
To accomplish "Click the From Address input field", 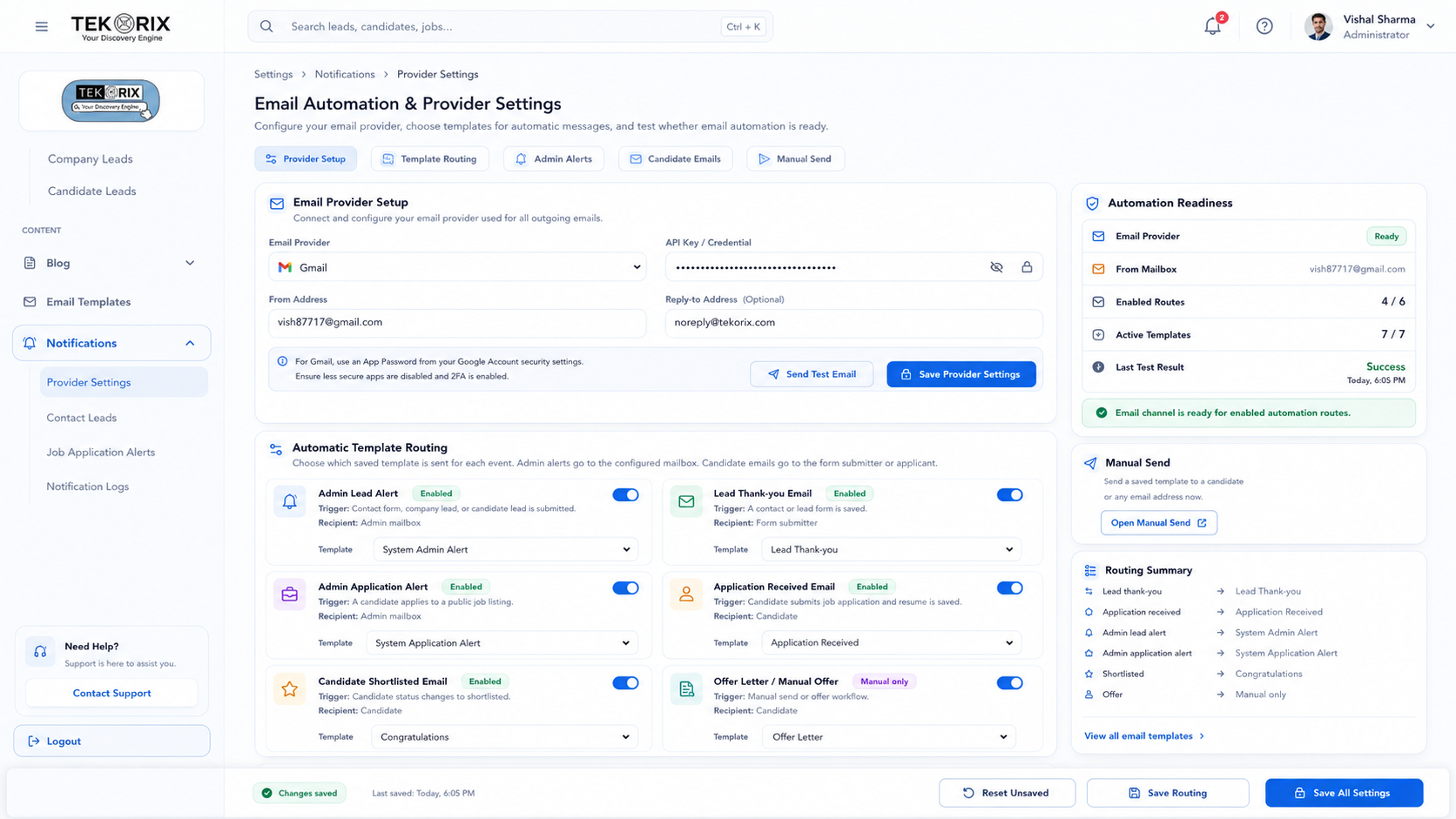I will pos(457,323).
